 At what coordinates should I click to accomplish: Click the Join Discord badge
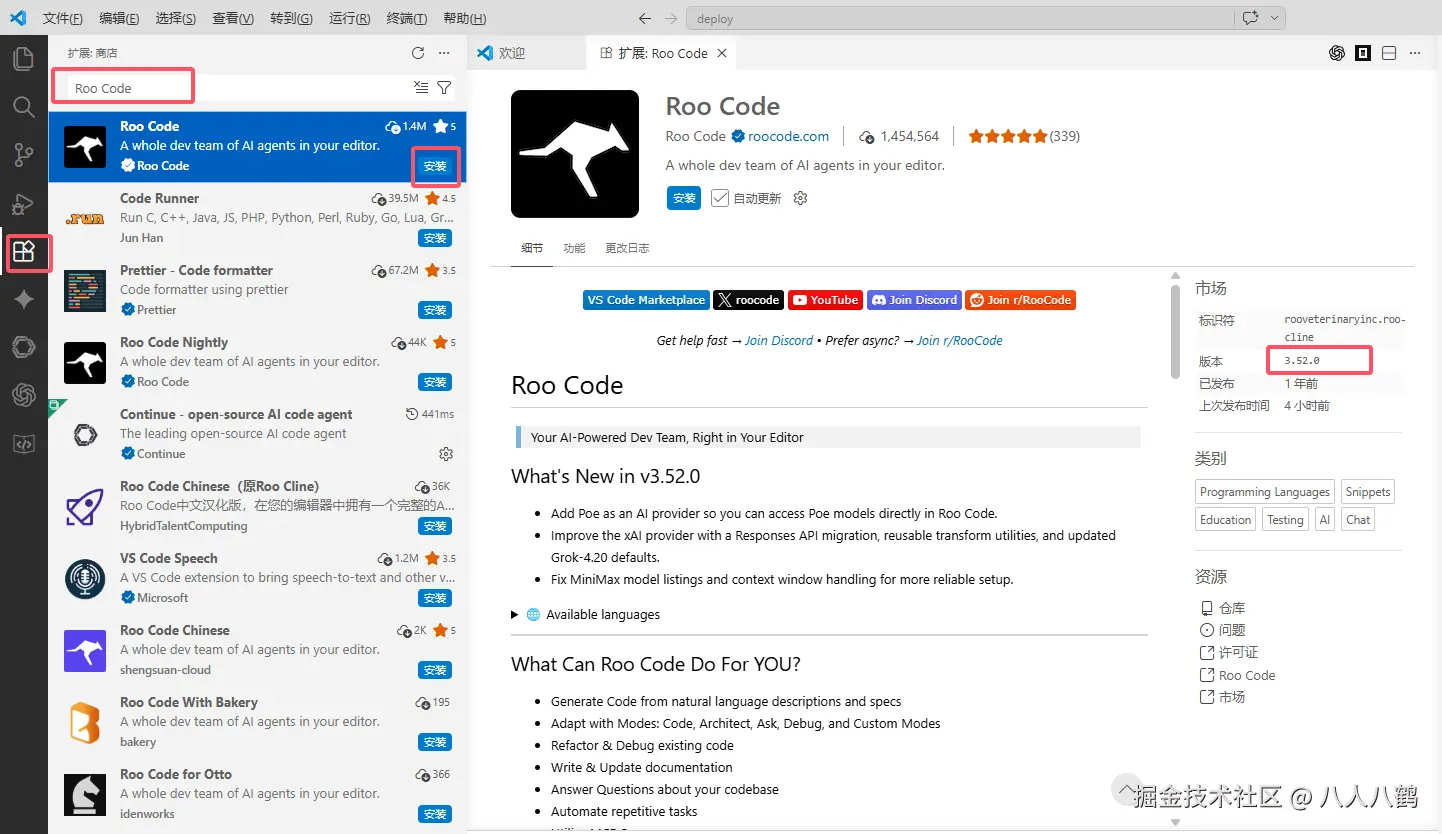coord(914,300)
